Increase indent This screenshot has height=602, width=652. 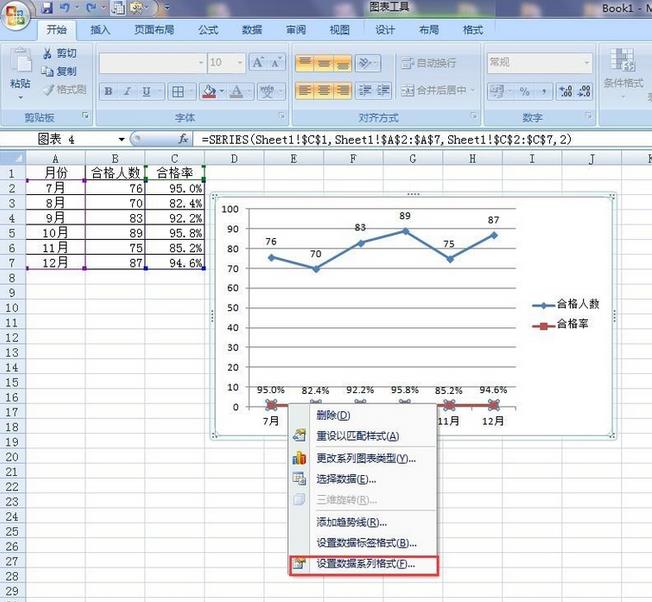[x=383, y=90]
